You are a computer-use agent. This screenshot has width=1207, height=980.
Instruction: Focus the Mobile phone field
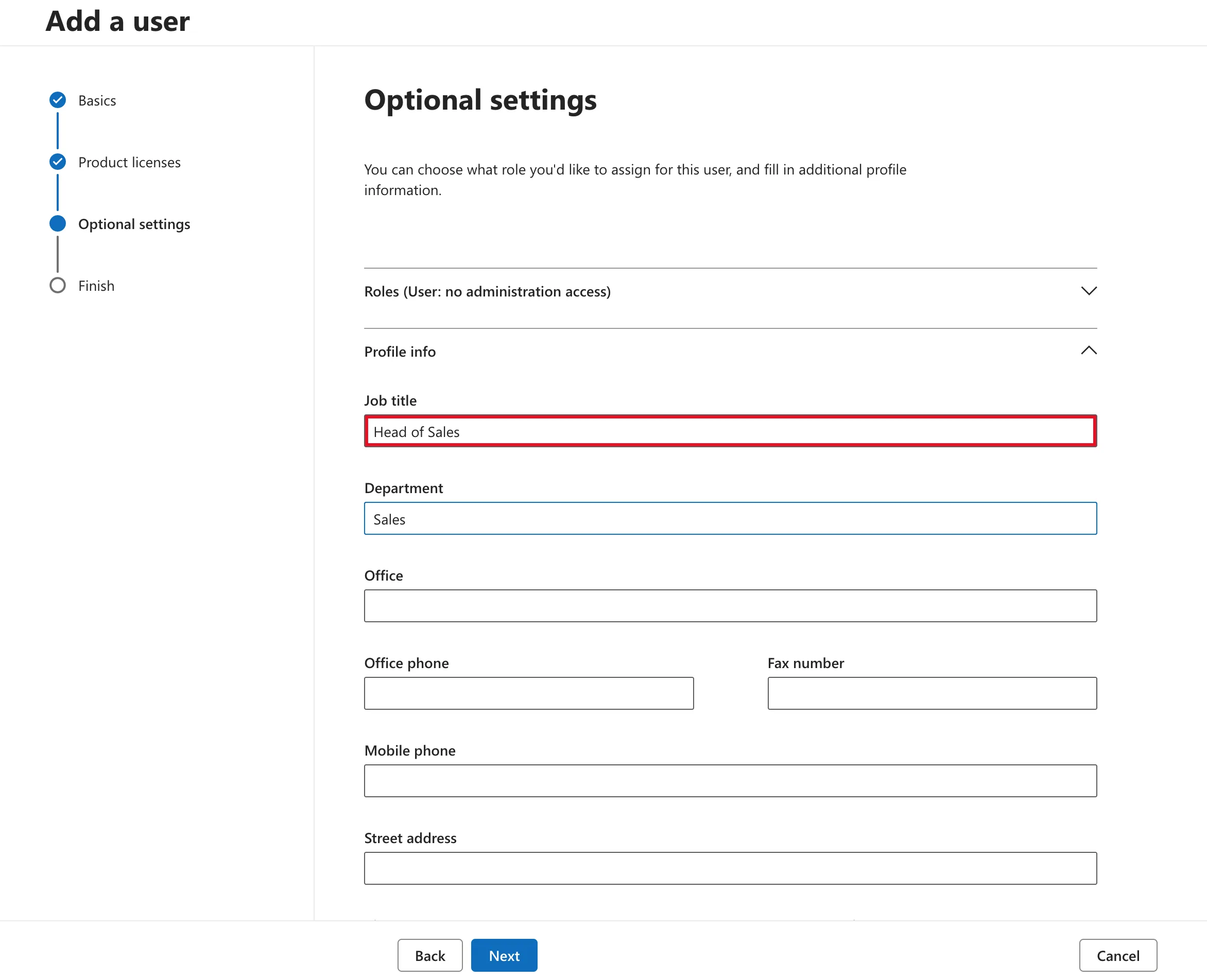730,781
